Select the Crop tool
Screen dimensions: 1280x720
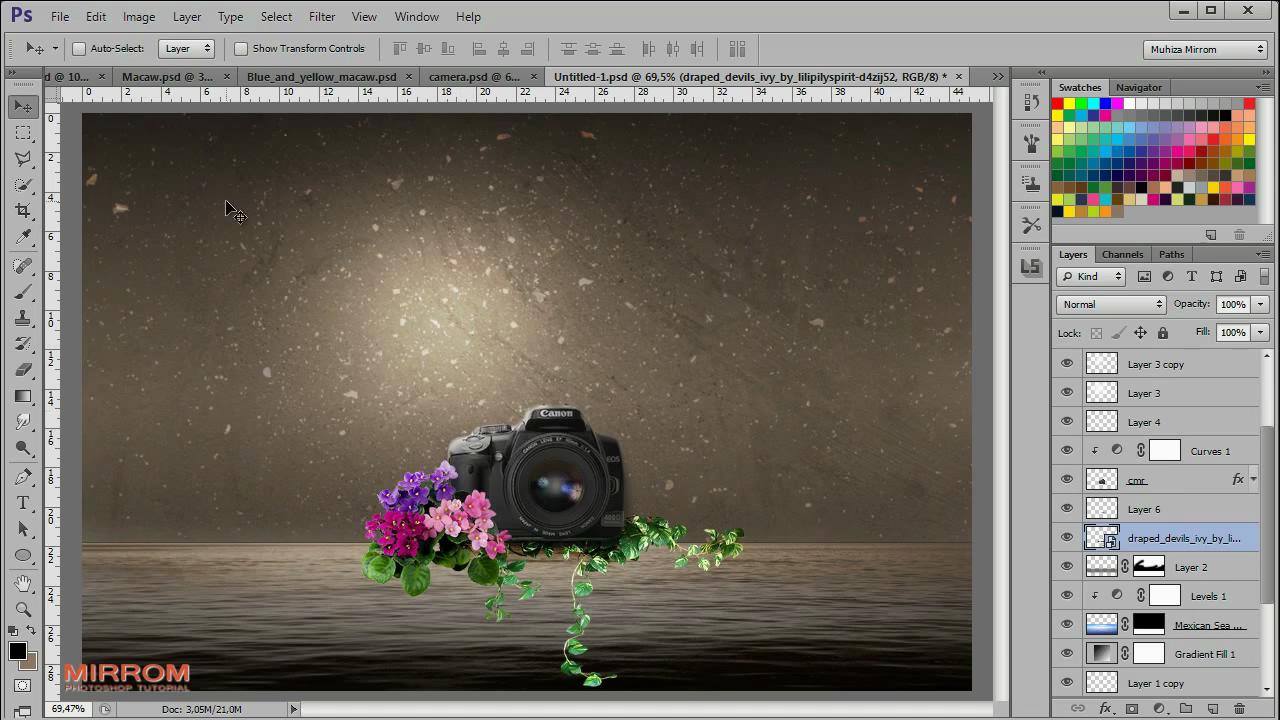click(23, 210)
